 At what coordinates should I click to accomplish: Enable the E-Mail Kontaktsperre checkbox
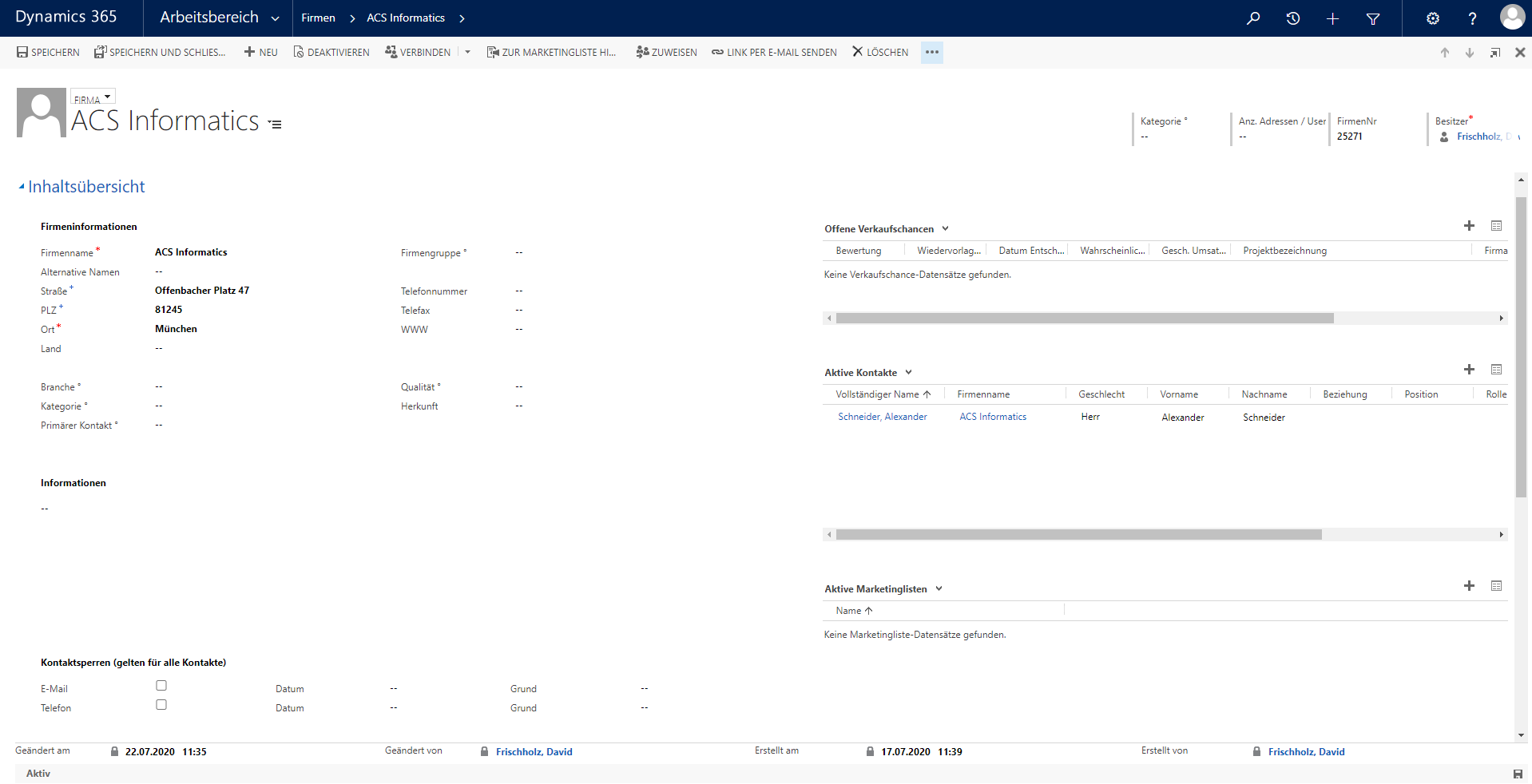tap(161, 686)
